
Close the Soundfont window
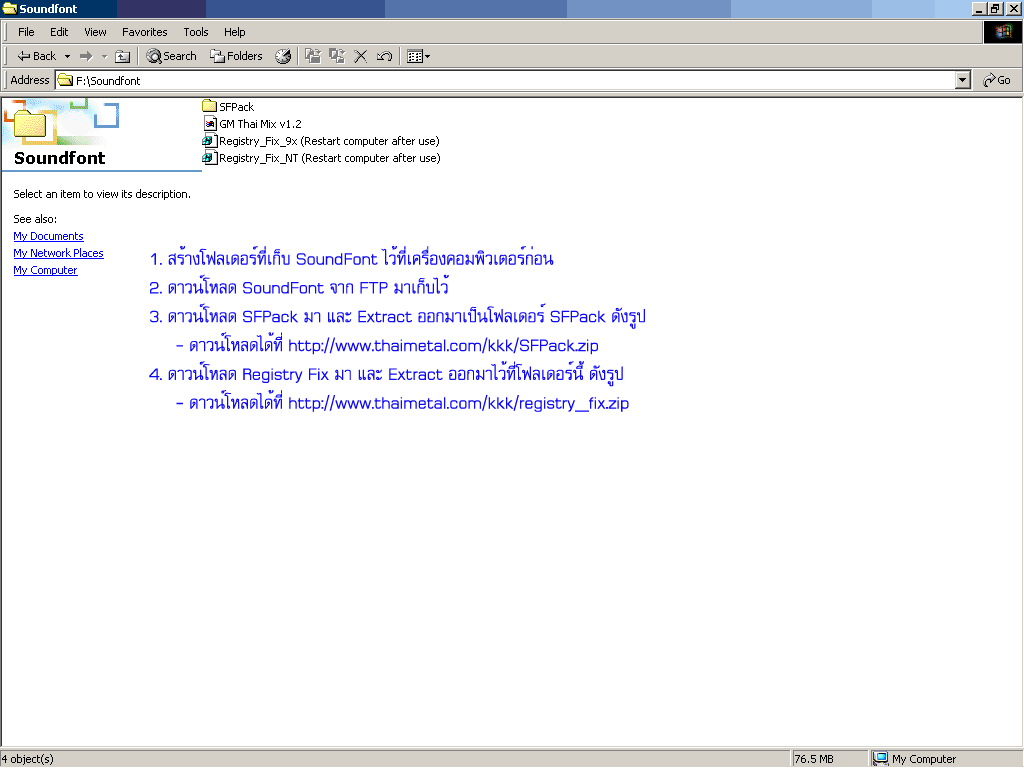point(1014,8)
